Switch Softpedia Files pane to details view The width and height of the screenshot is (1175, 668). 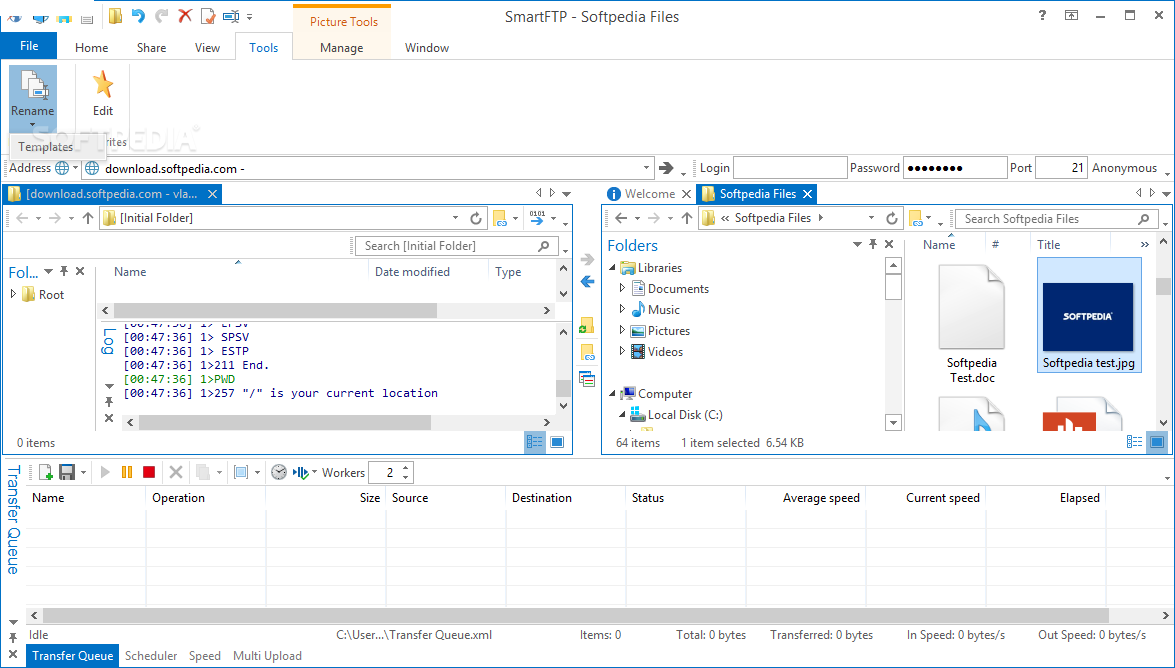(1135, 442)
